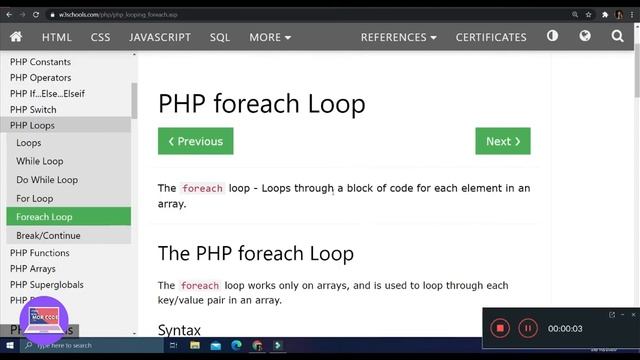
Task: Go to Next chapter button
Action: coord(503,141)
